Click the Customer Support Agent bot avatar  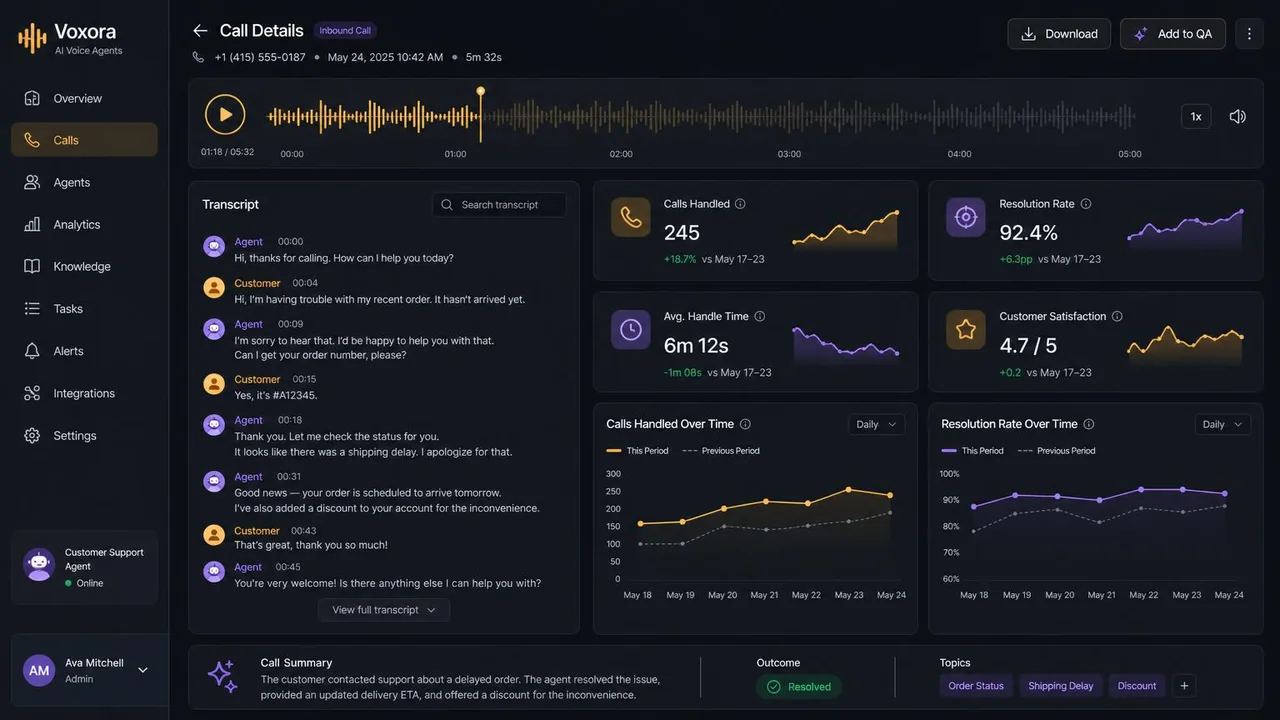point(39,564)
